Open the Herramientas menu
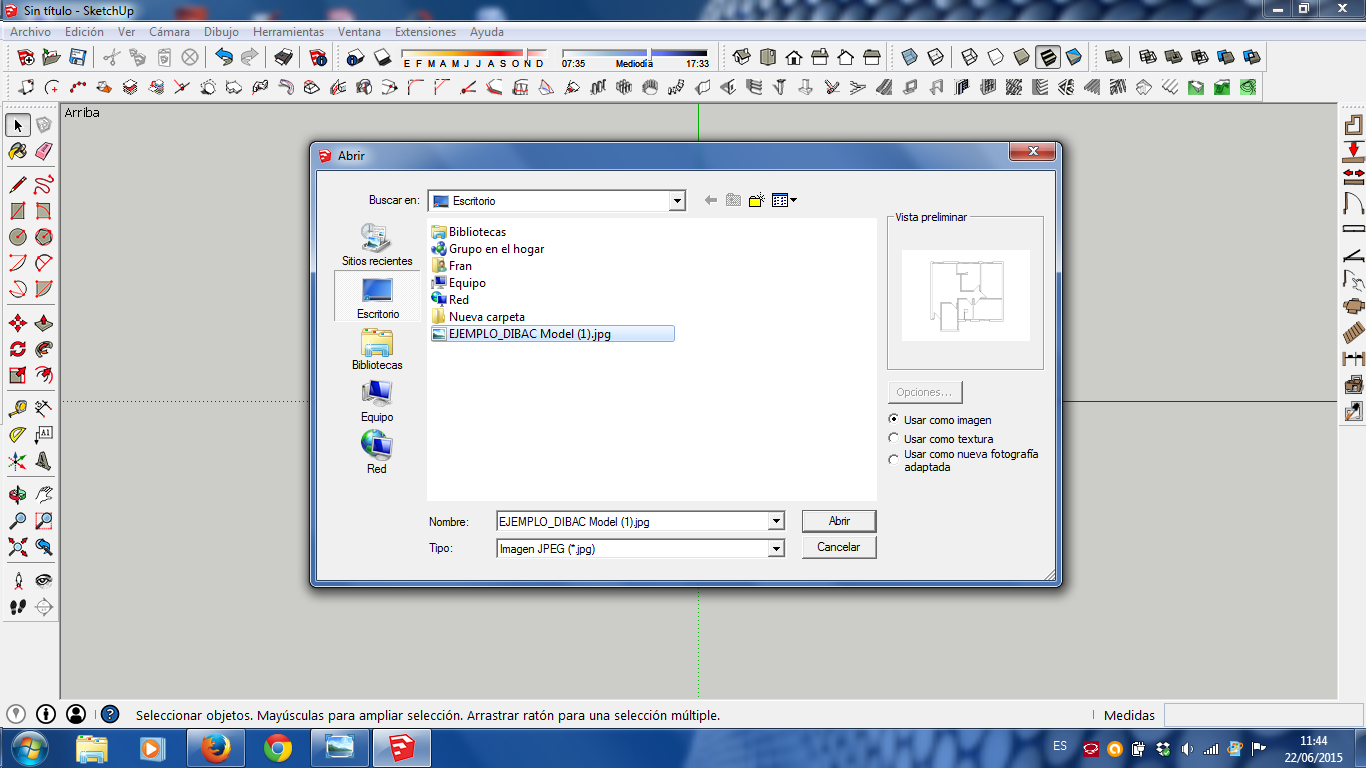This screenshot has width=1366, height=768. coord(288,32)
